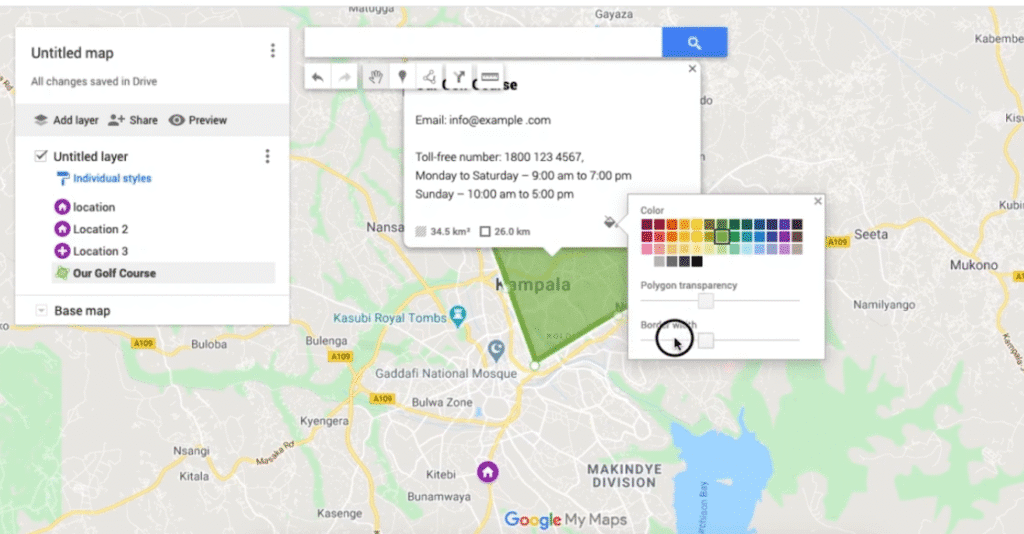Select Our Golf Course in layer list
The height and width of the screenshot is (534, 1024).
point(114,273)
